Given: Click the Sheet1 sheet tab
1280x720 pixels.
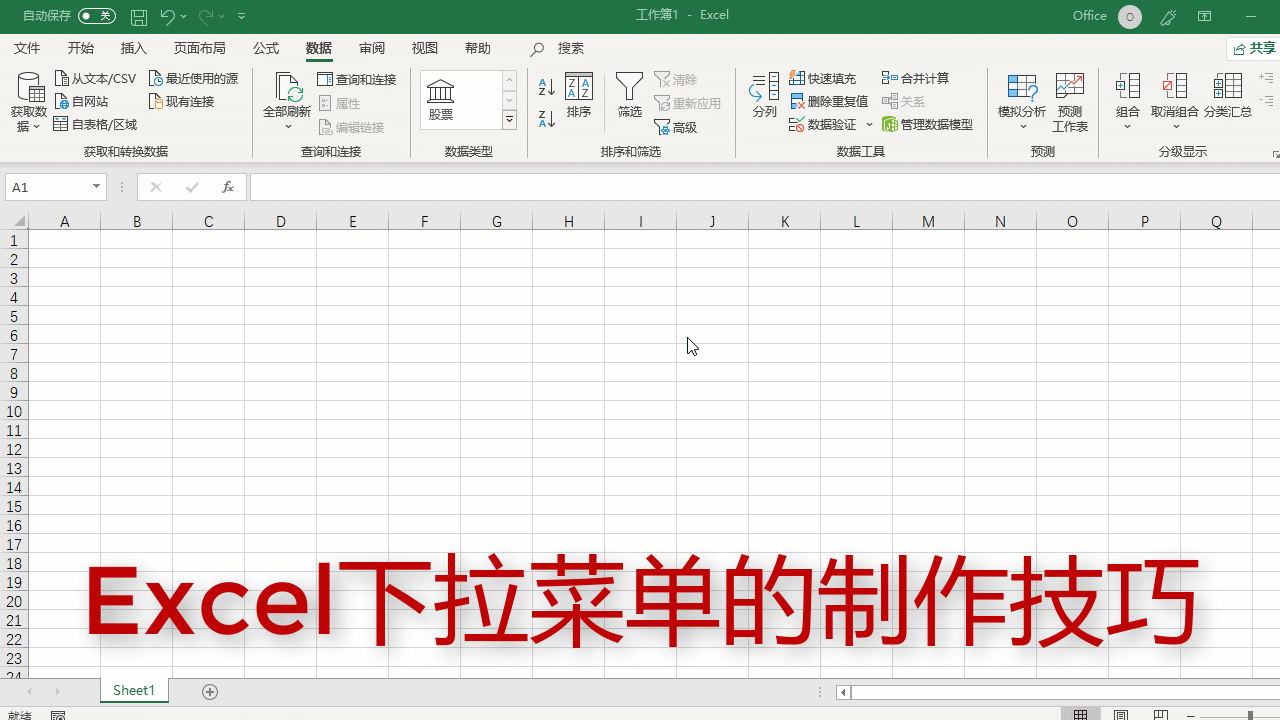Looking at the screenshot, I should coord(134,690).
